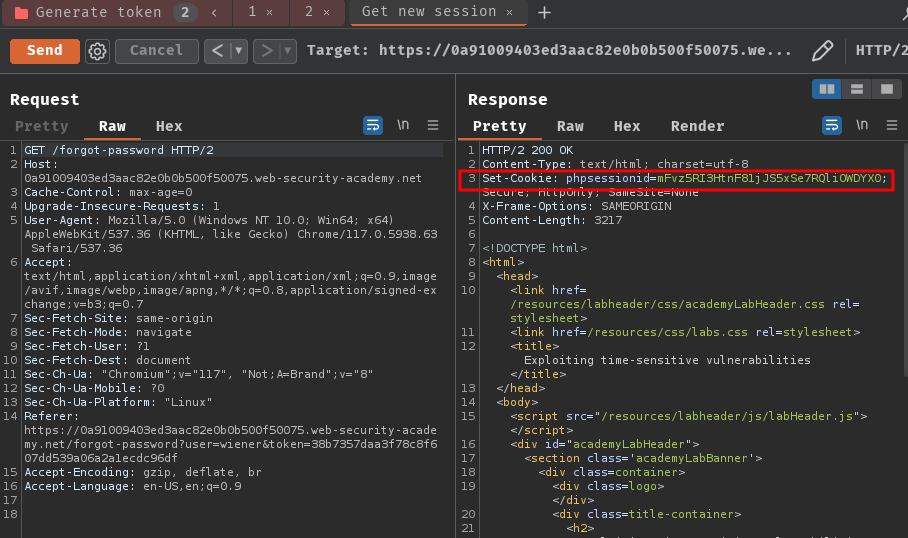Viewport: 908px width, 538px height.
Task: Go back to previous request in history
Action: tap(217, 51)
